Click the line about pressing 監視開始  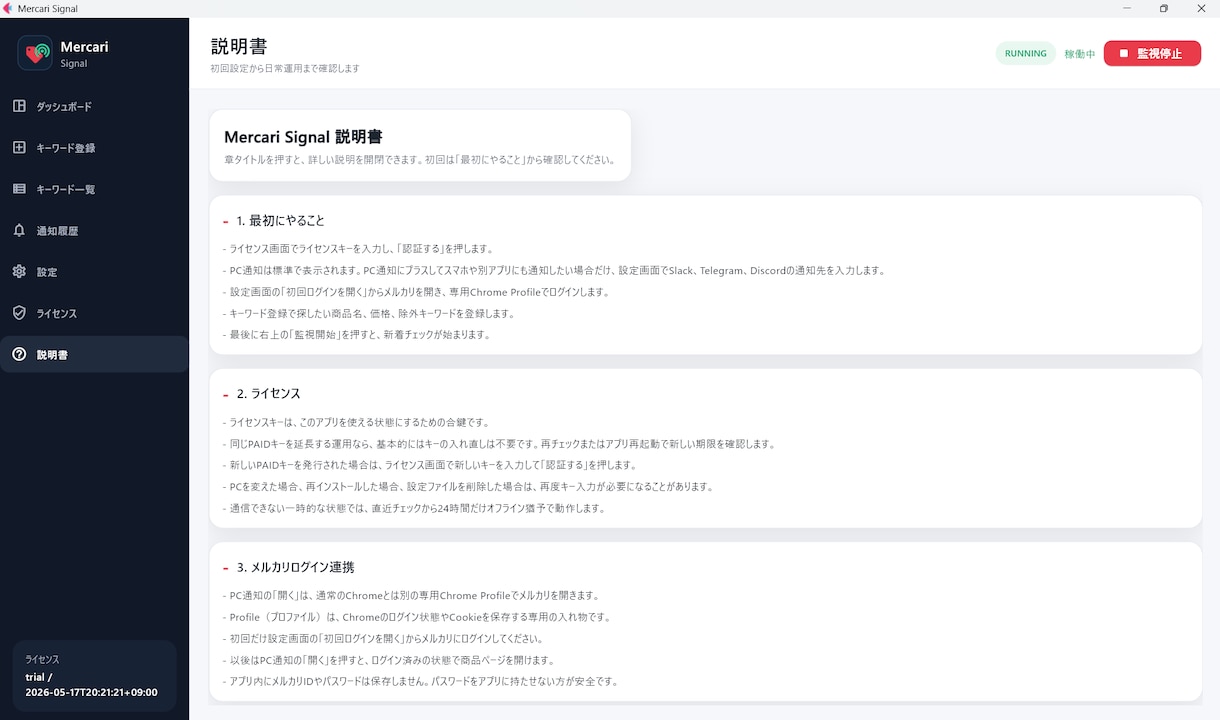[x=357, y=335]
